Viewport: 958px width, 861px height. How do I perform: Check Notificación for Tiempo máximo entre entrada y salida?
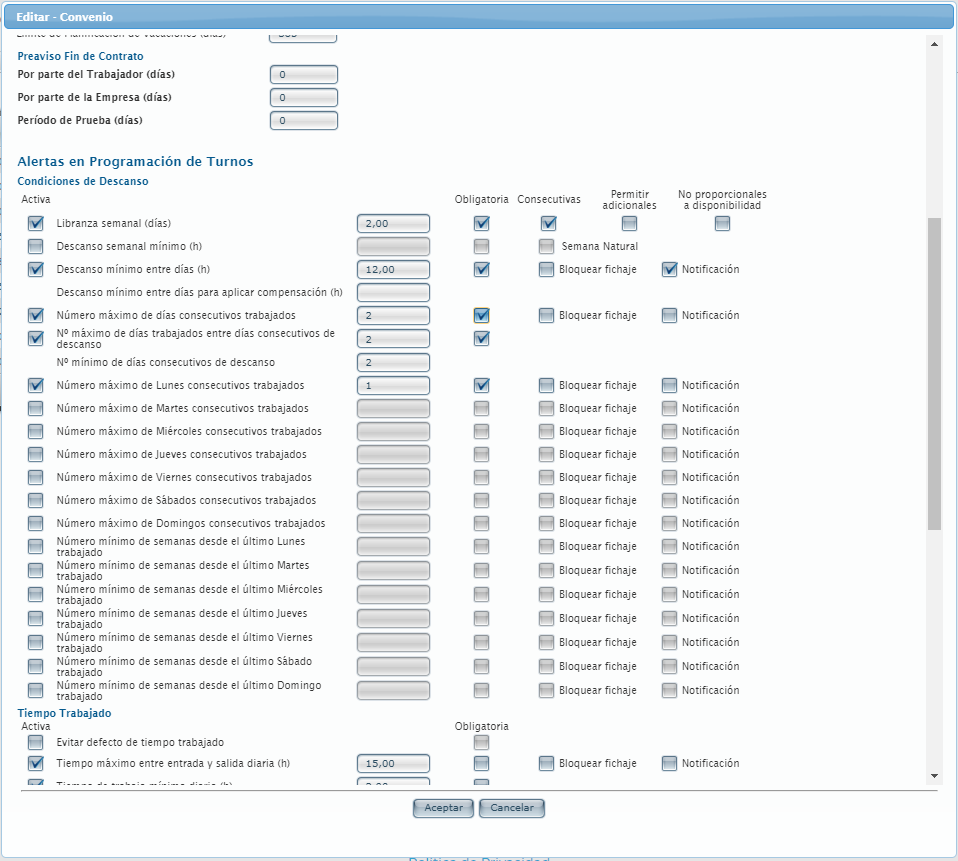click(x=669, y=763)
